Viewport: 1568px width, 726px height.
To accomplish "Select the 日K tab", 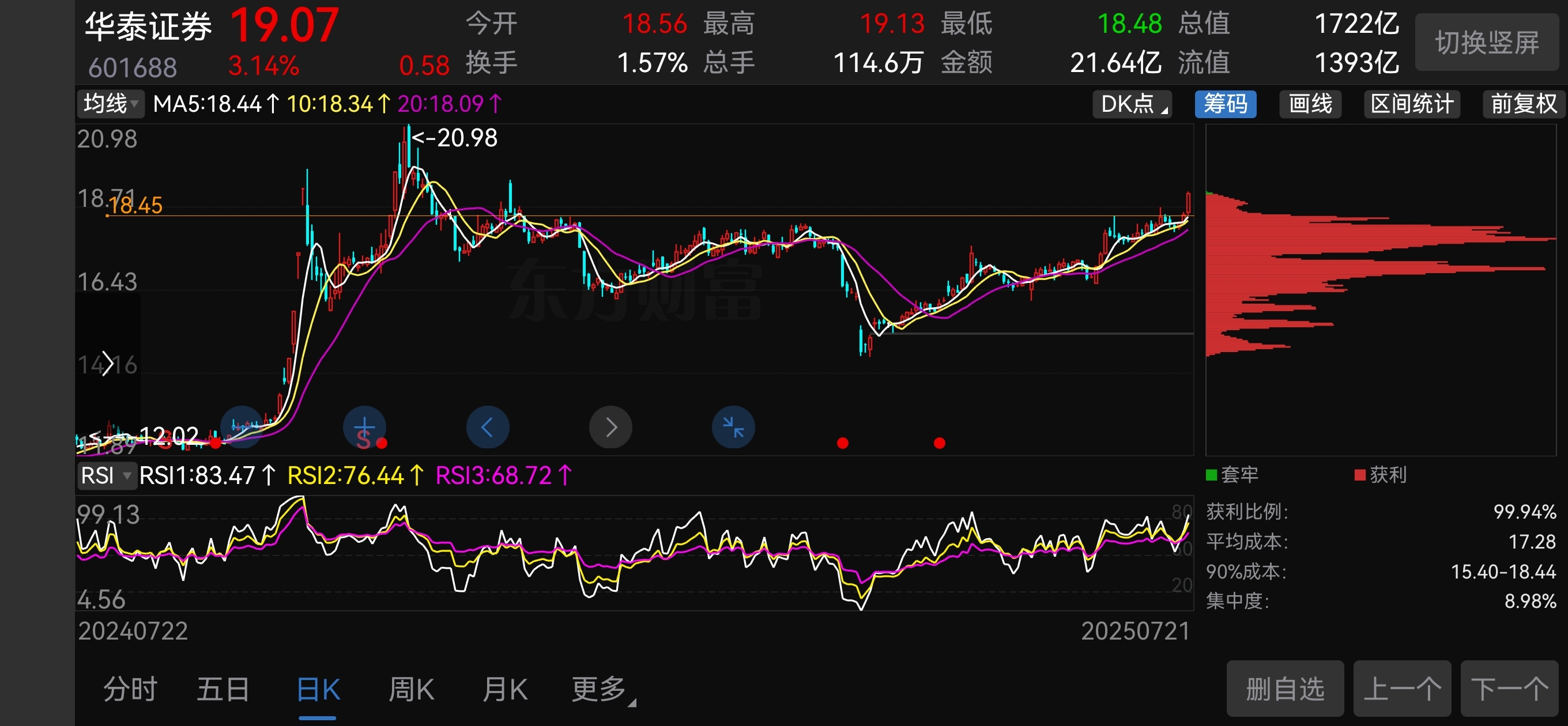I will (318, 690).
